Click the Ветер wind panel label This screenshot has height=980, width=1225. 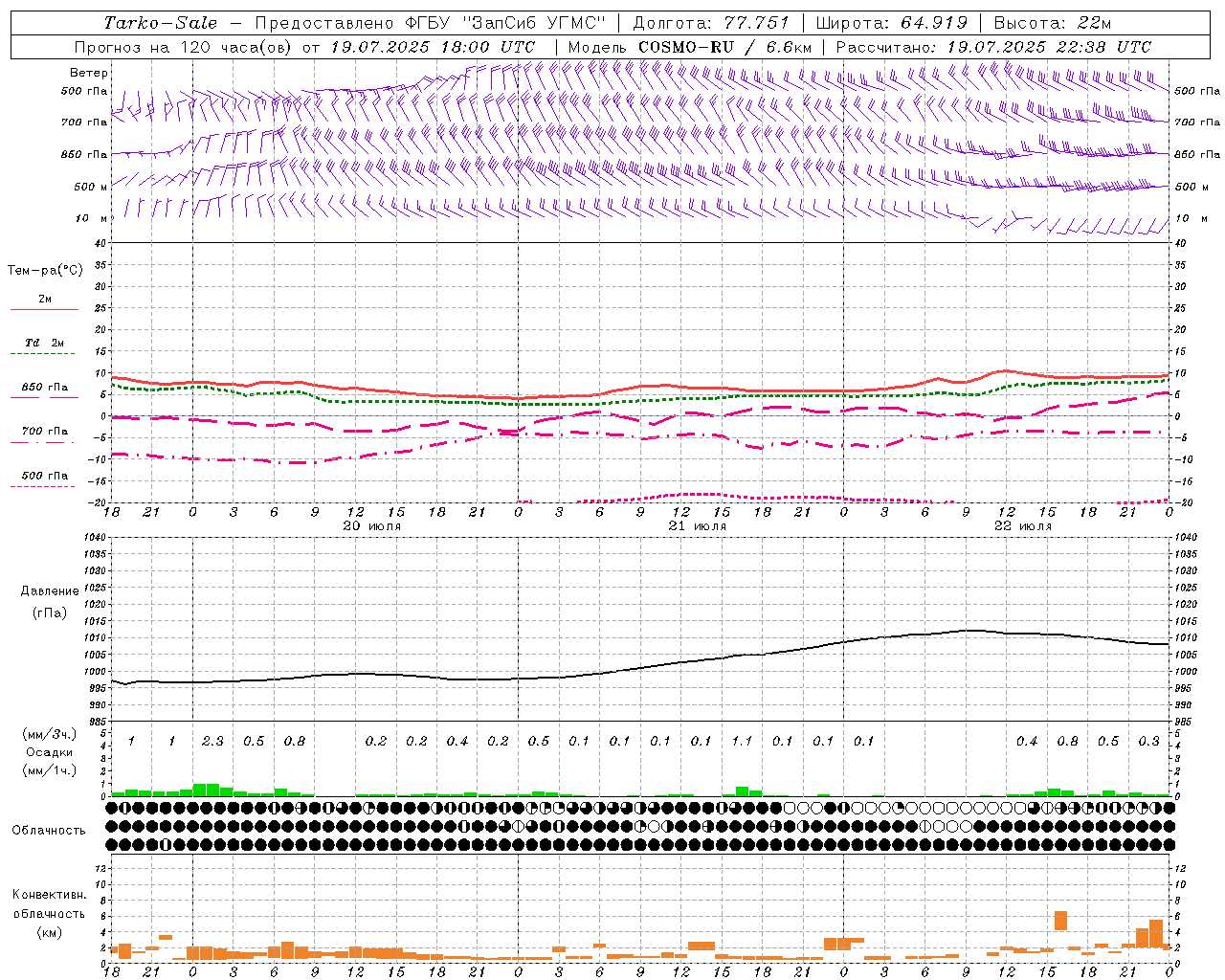pos(89,73)
